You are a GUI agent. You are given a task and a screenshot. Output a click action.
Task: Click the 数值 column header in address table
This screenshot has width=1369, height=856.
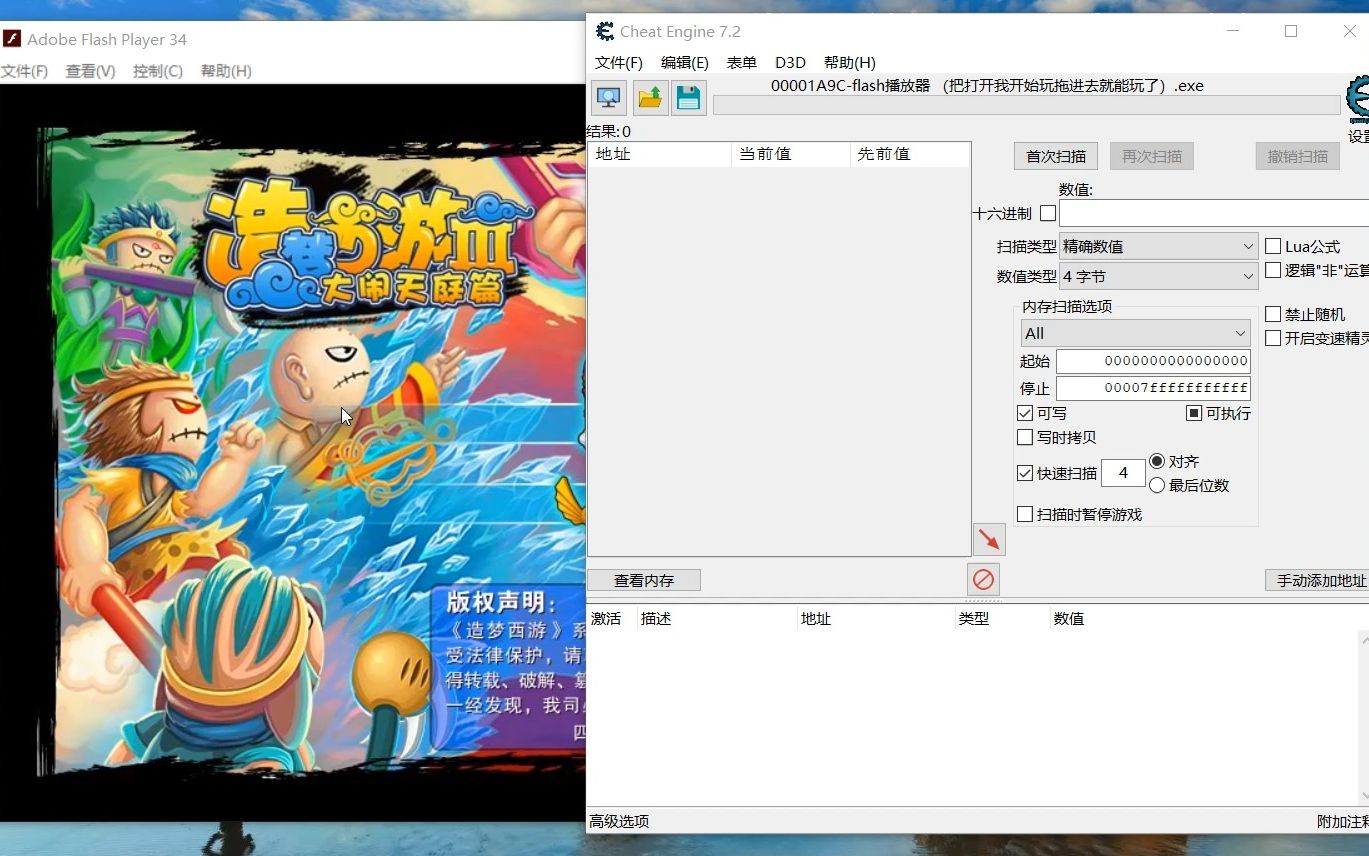1069,619
